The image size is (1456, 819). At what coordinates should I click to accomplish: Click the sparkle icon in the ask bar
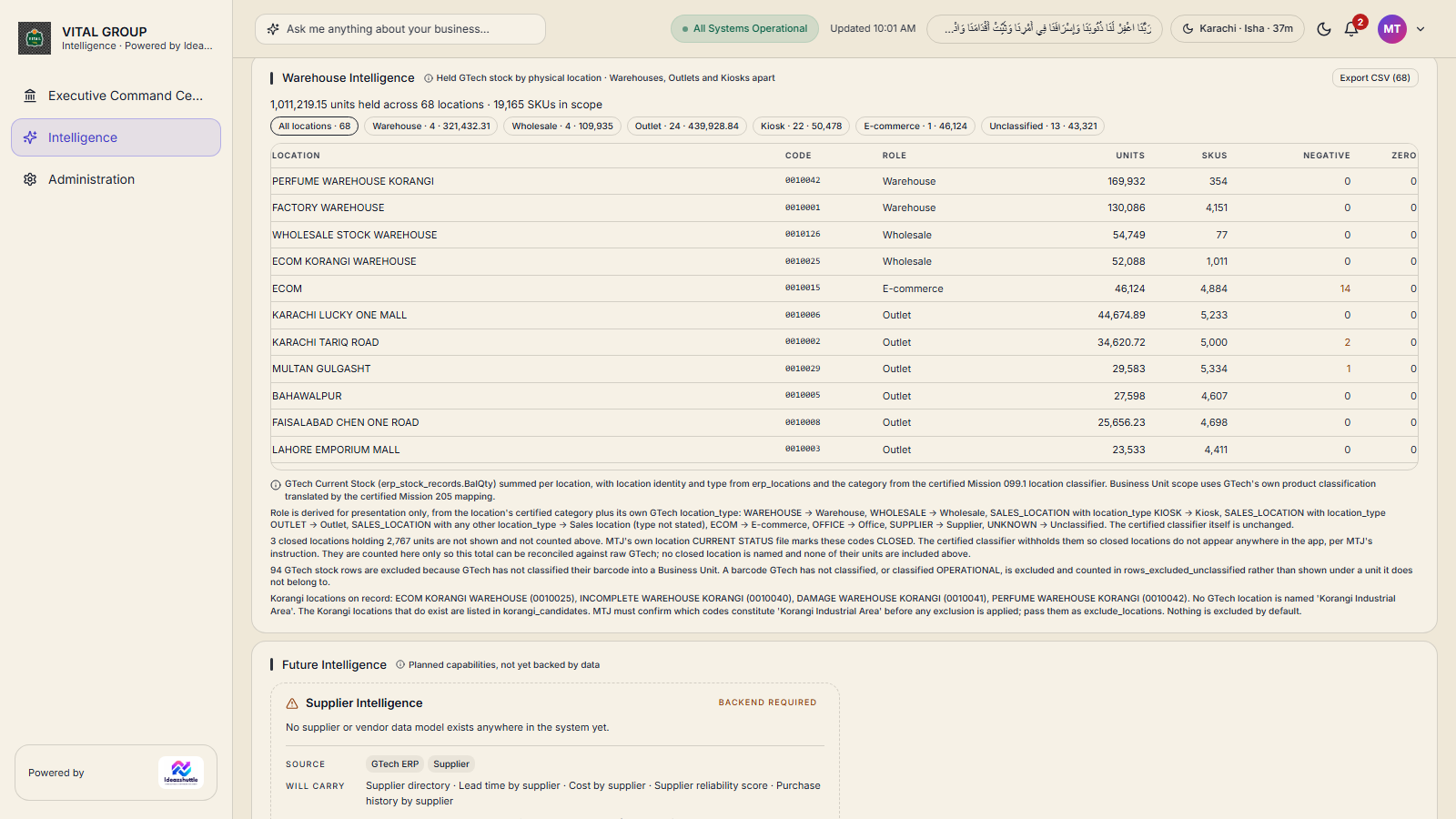coord(273,29)
